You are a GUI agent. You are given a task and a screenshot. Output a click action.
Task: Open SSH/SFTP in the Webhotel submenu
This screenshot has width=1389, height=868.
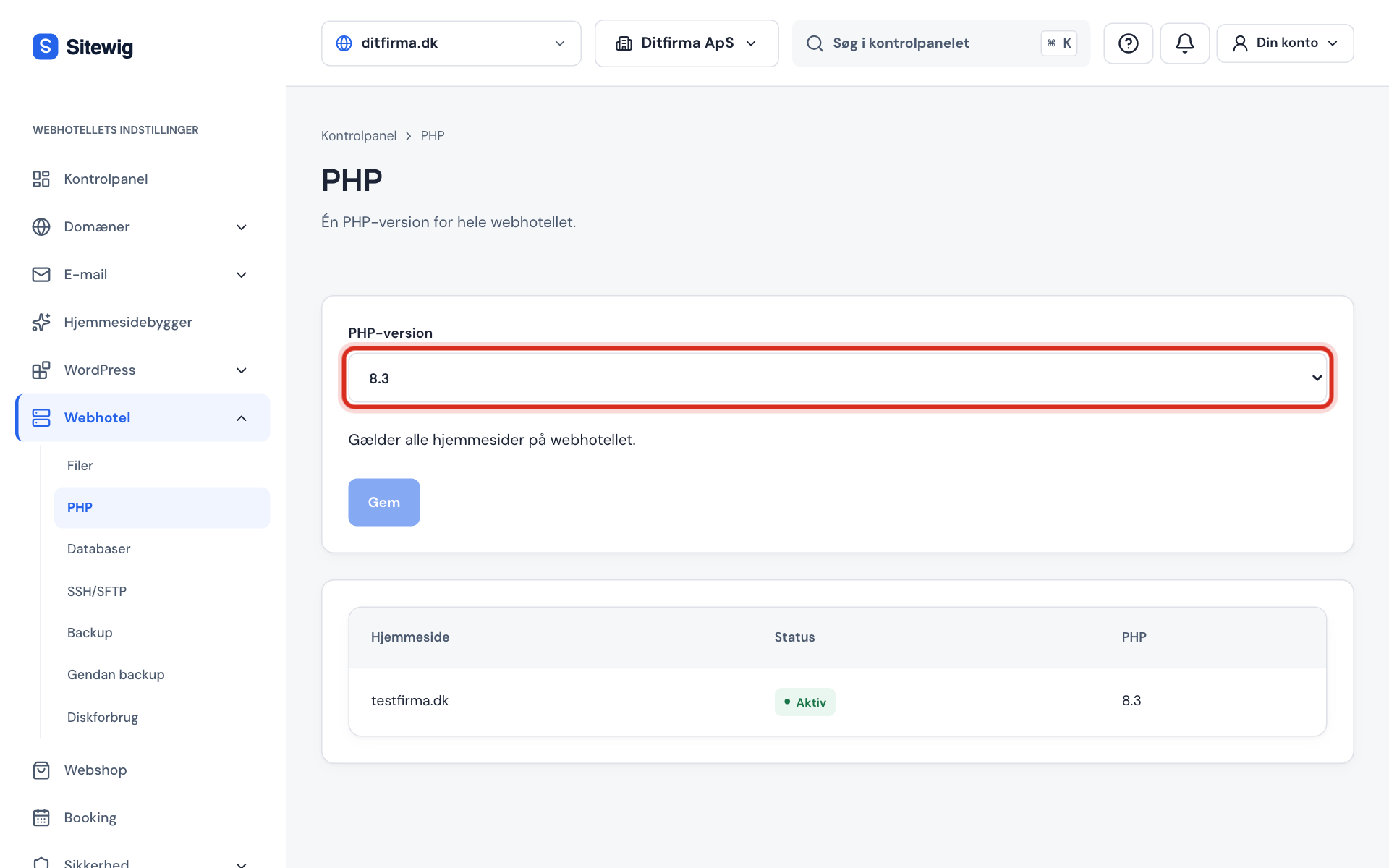pos(162,591)
